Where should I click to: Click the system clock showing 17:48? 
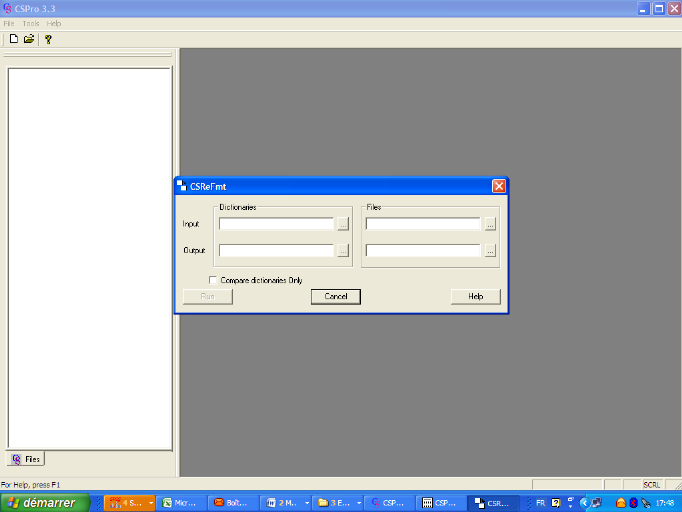coord(665,503)
